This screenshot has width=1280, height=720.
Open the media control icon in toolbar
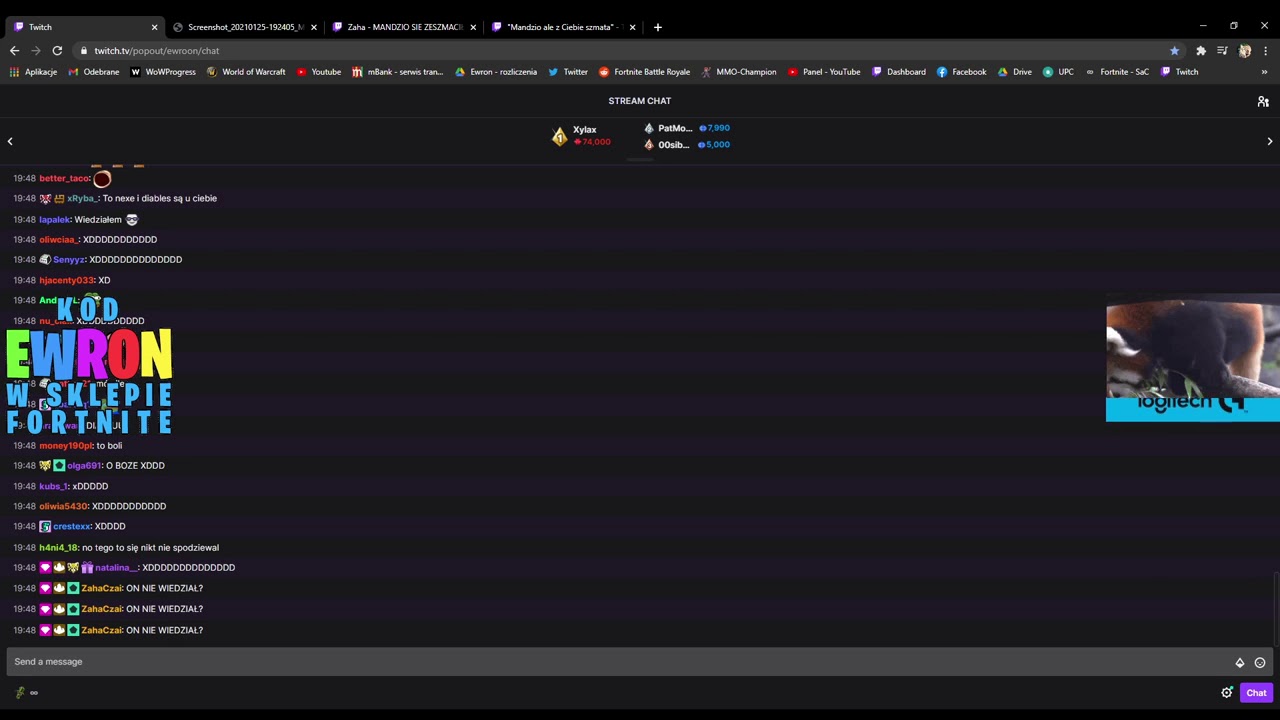[1222, 50]
